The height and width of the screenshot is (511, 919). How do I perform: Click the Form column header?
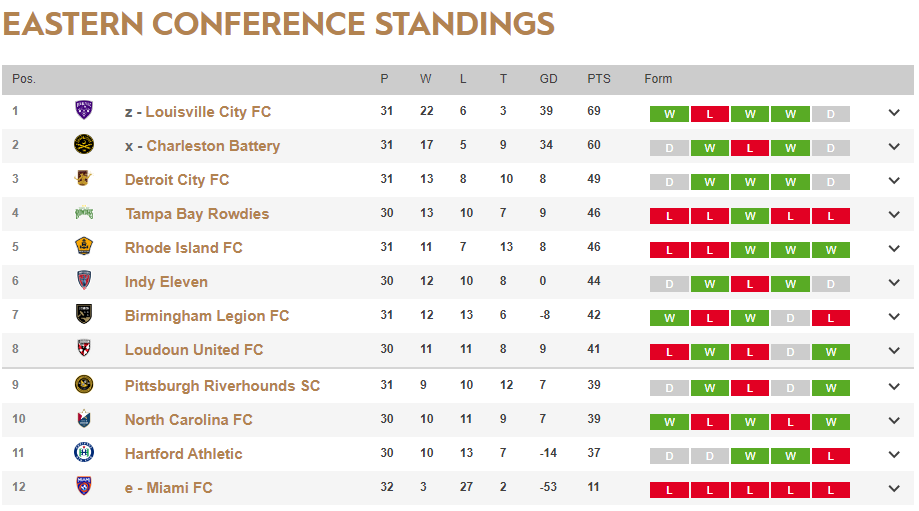658,79
